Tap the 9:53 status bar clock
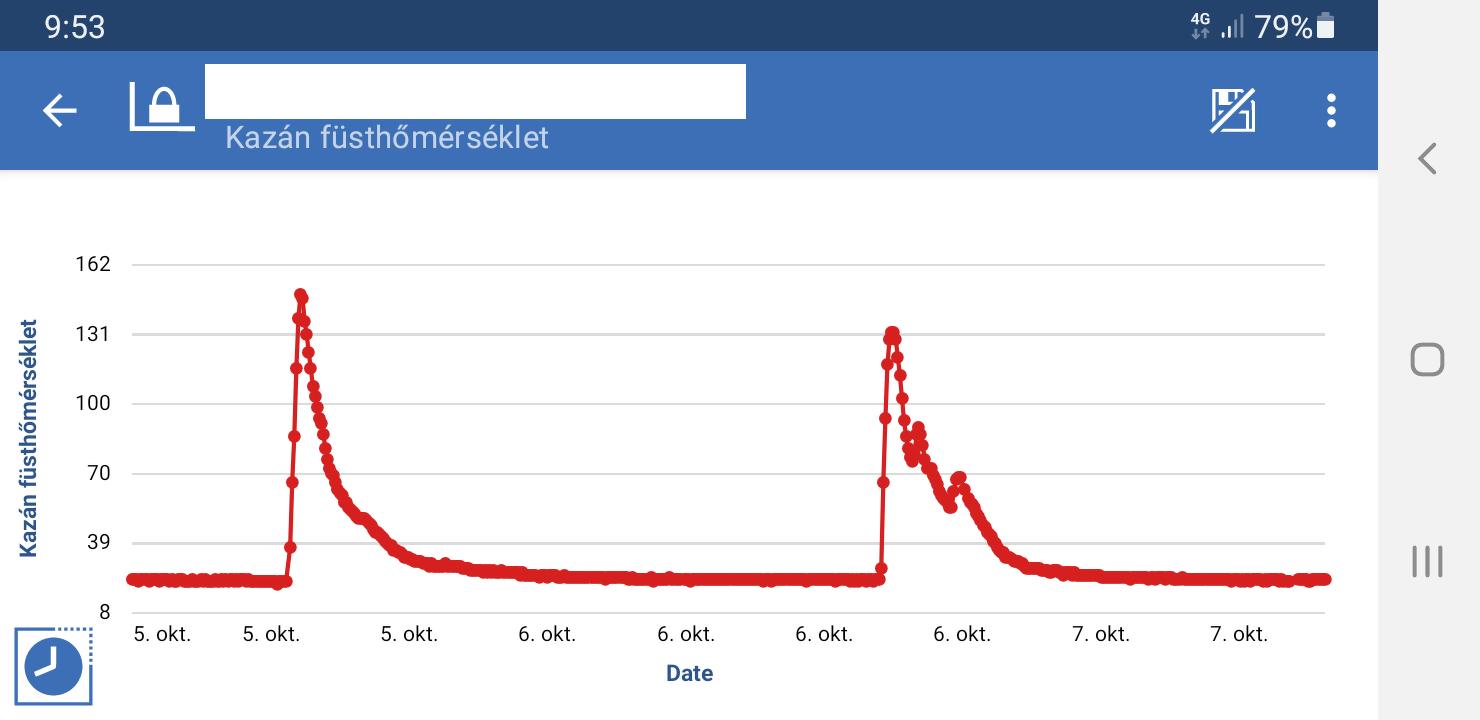The height and width of the screenshot is (720, 1480). (75, 26)
